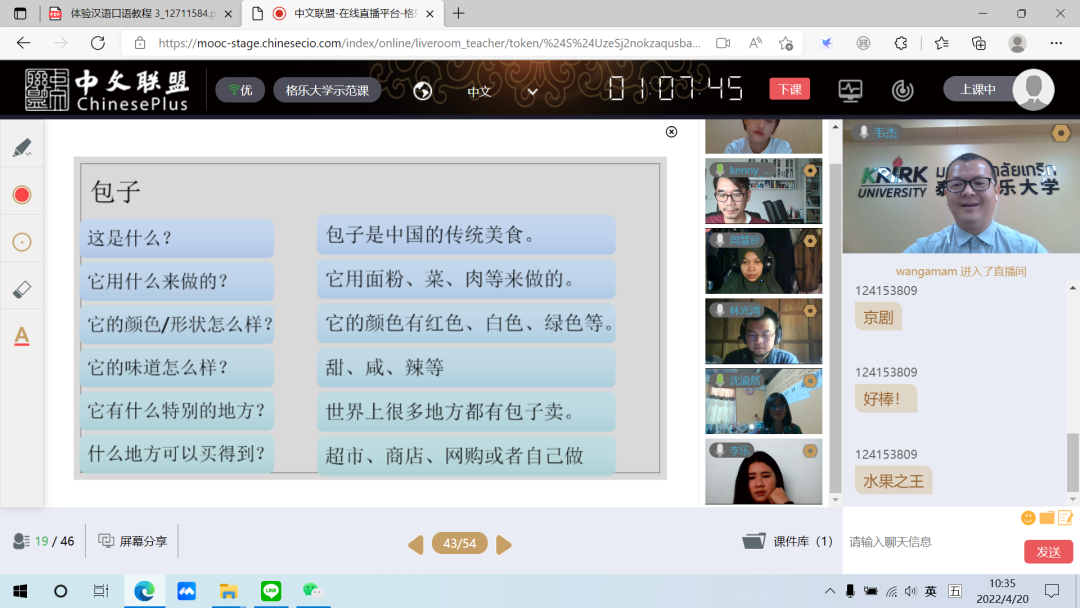
Task: Open WeChat from the taskbar
Action: click(312, 591)
